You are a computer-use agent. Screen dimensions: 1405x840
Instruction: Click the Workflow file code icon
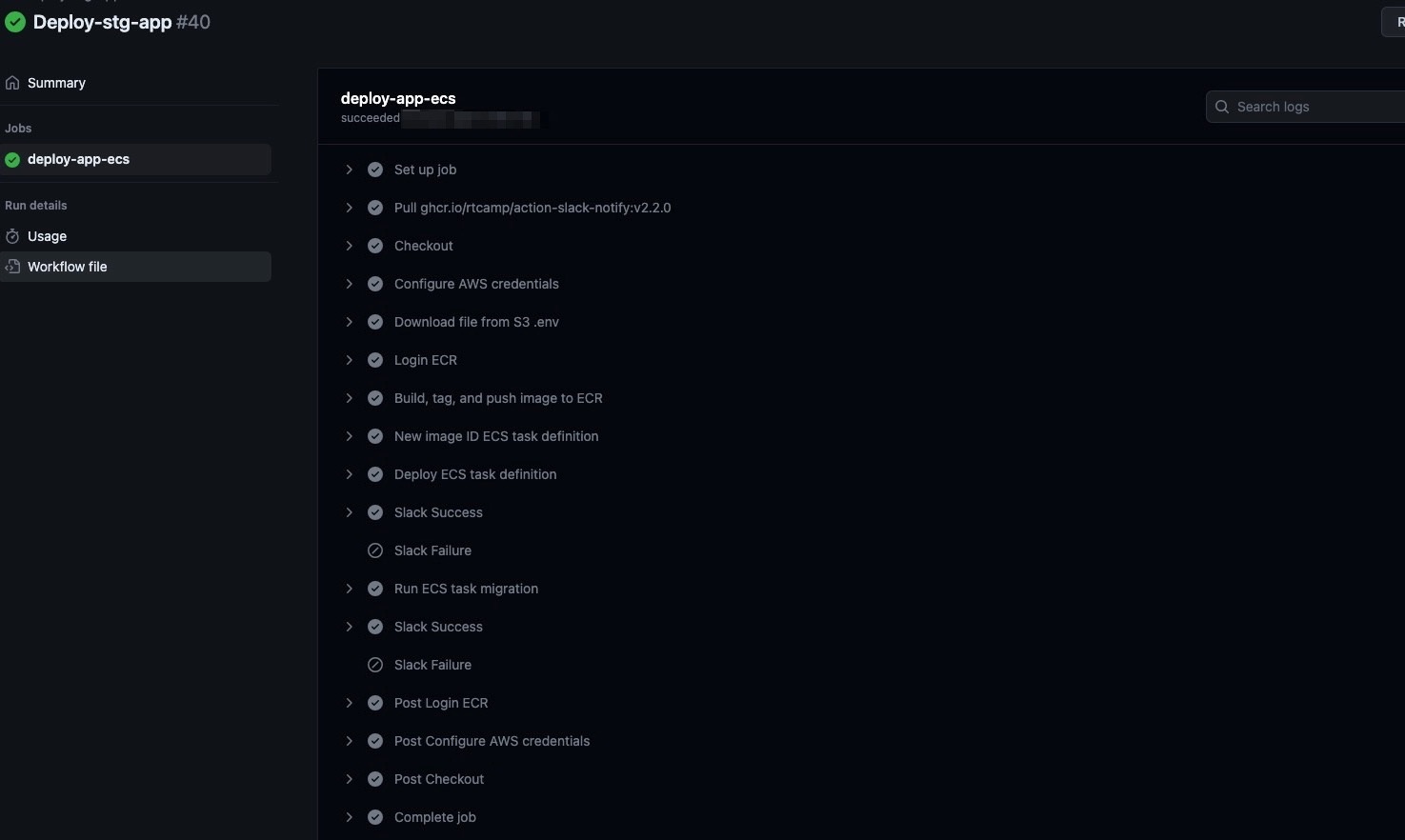tap(12, 267)
